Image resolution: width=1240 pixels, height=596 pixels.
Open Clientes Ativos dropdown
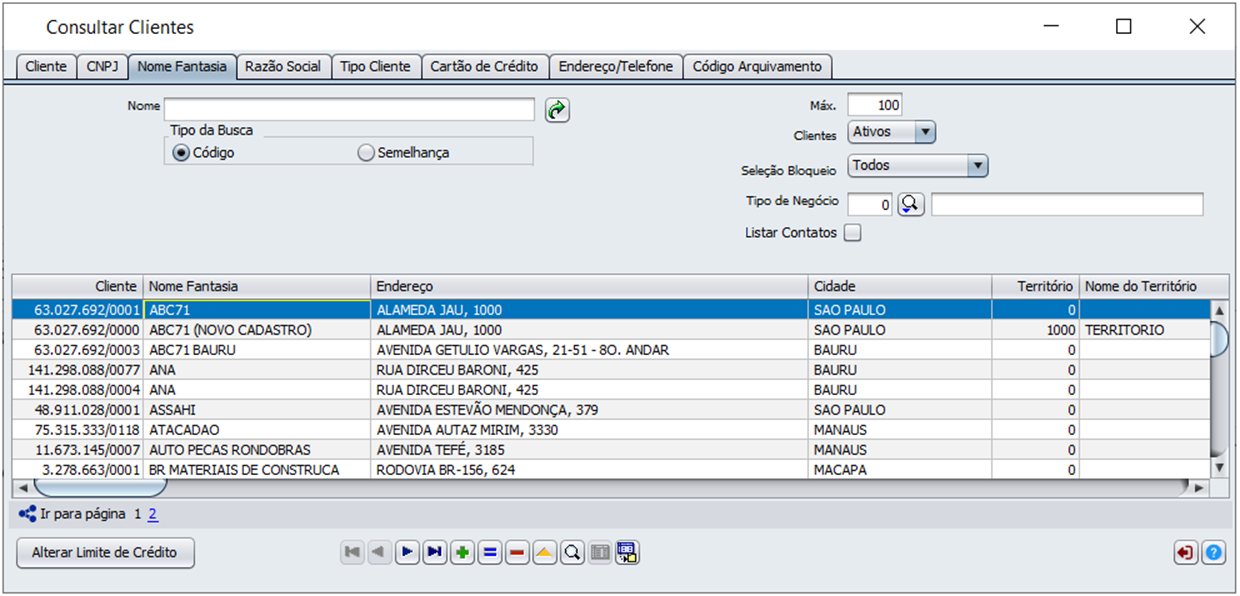(x=892, y=132)
